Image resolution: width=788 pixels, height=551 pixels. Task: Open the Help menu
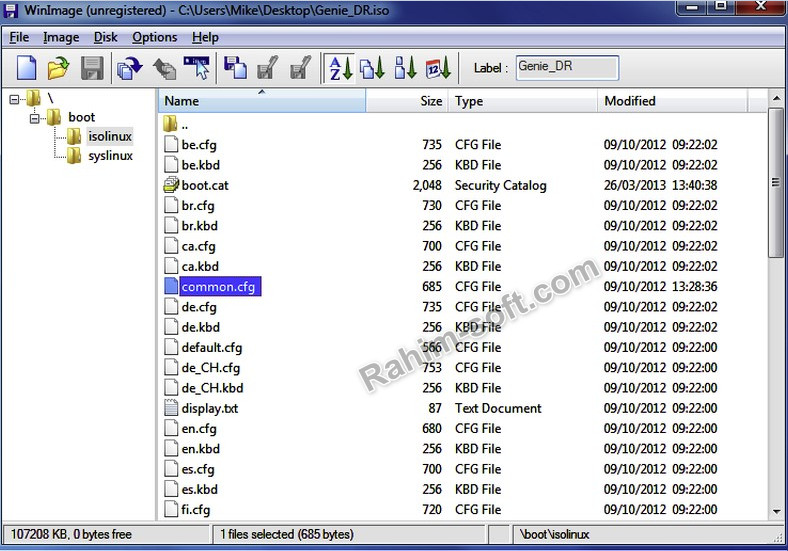coord(205,37)
